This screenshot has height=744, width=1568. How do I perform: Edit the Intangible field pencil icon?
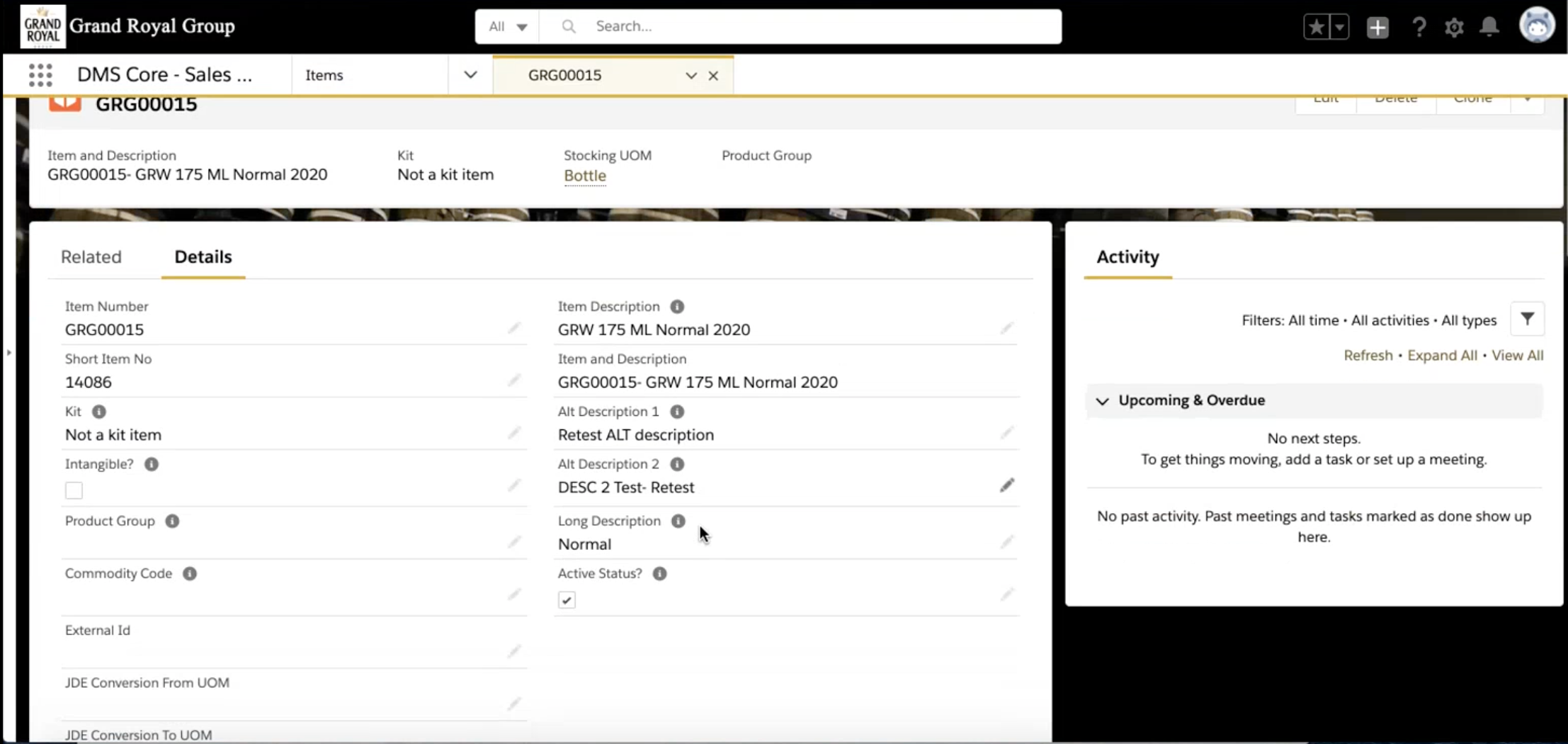(514, 485)
